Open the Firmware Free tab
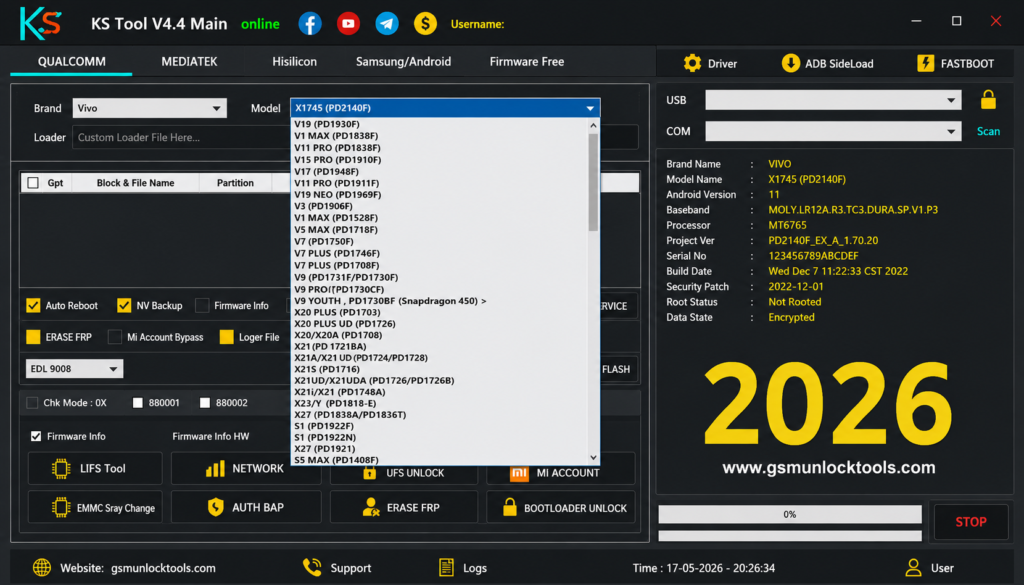This screenshot has width=1024, height=585. pyautogui.click(x=526, y=61)
